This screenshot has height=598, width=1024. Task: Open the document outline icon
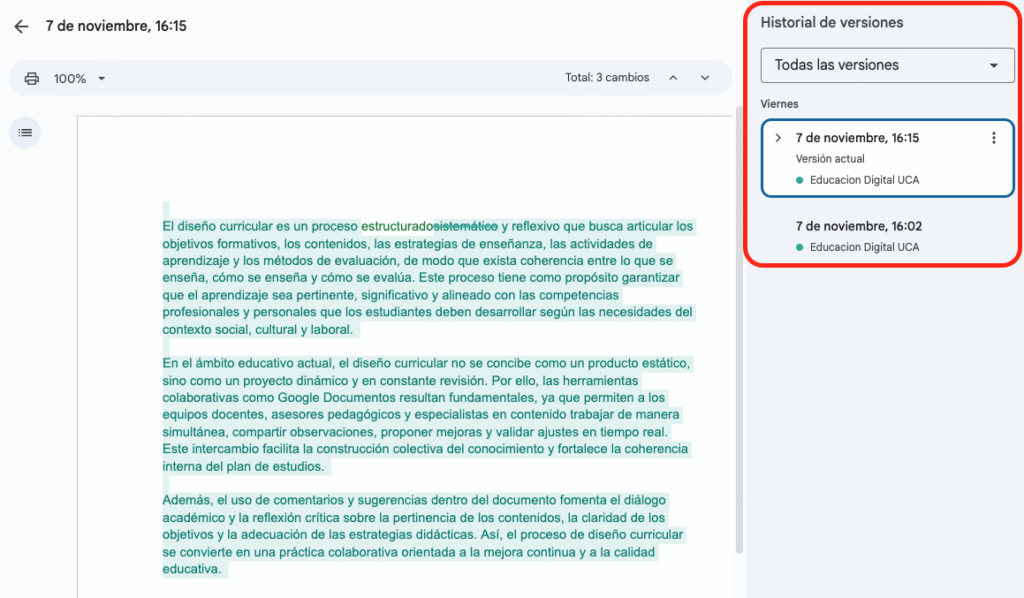pyautogui.click(x=25, y=132)
